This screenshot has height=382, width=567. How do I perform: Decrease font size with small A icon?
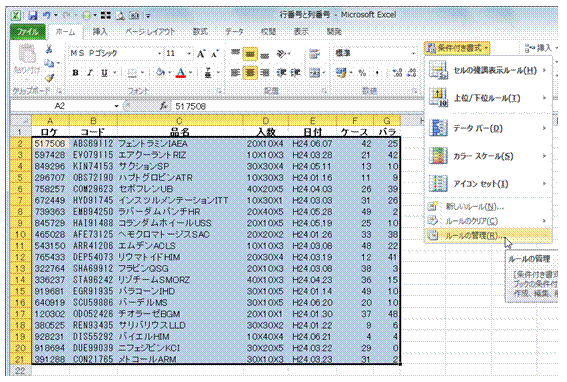tap(215, 54)
